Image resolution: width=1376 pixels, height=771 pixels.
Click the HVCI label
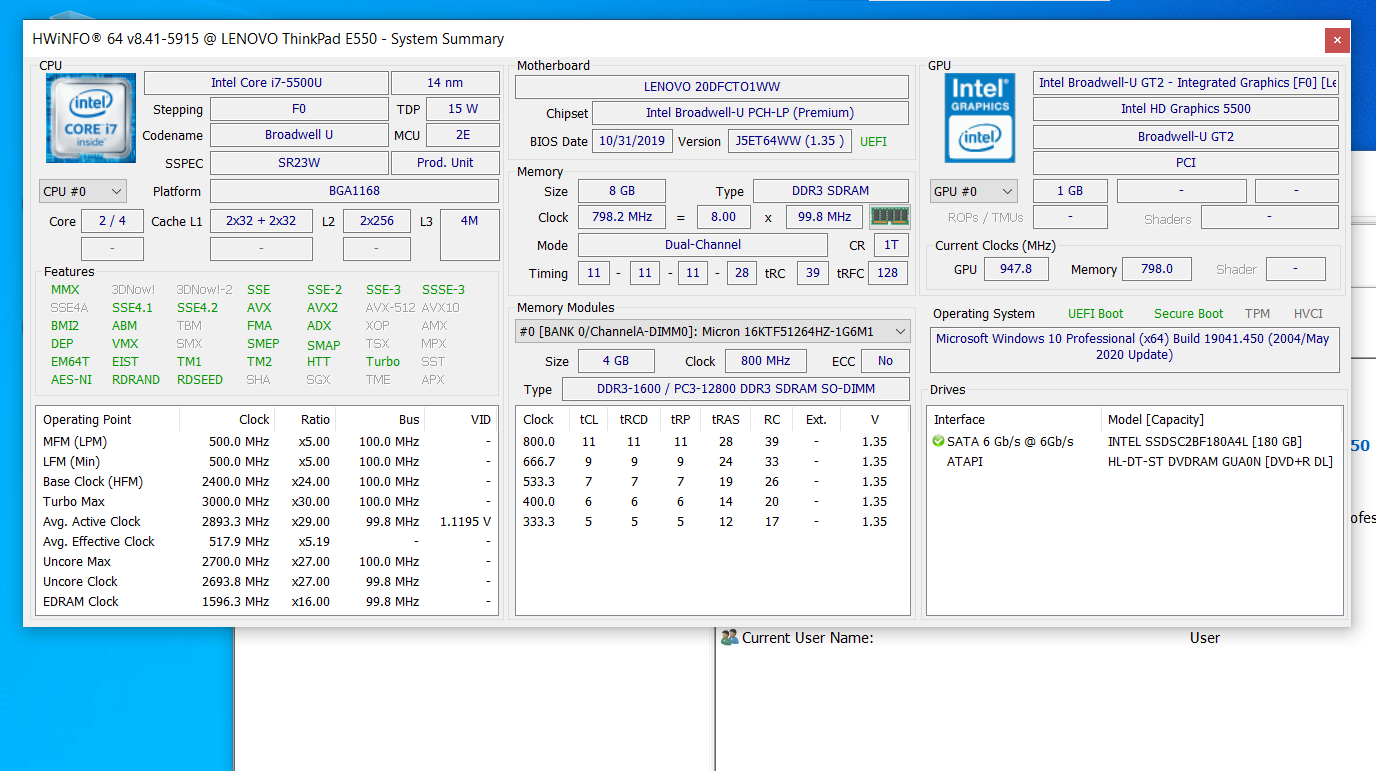click(x=1308, y=314)
